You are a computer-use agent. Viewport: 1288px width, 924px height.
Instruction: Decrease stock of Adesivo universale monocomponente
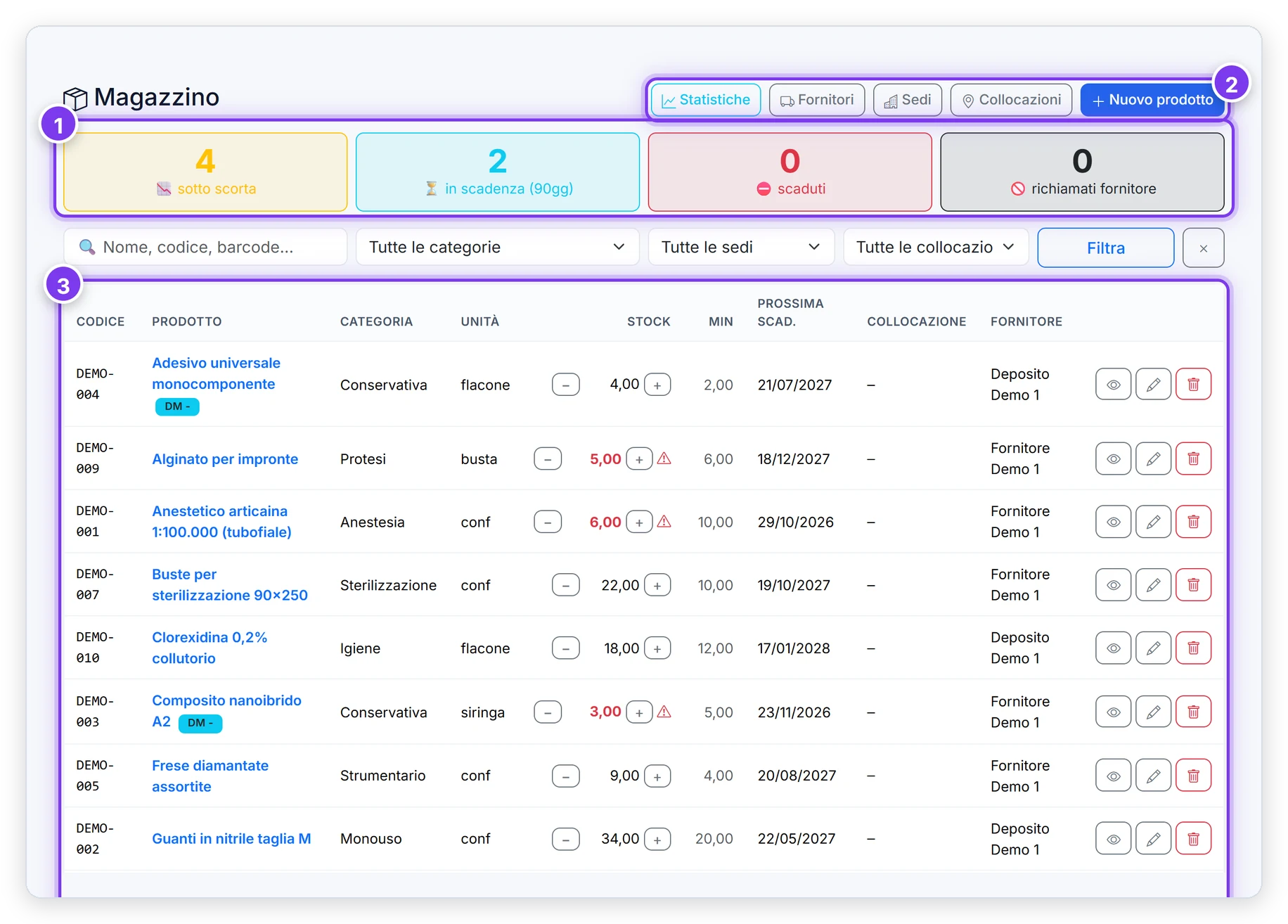click(565, 385)
